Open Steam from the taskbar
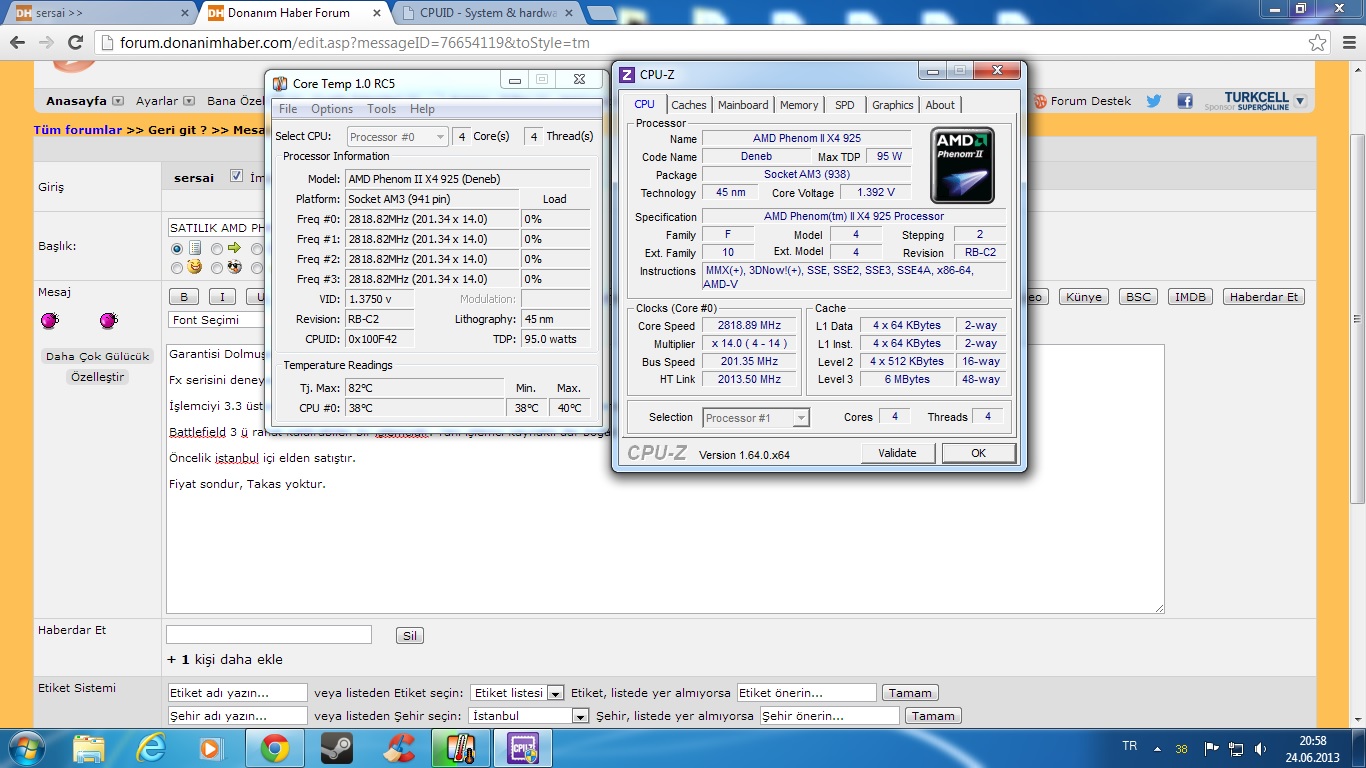 pos(336,748)
